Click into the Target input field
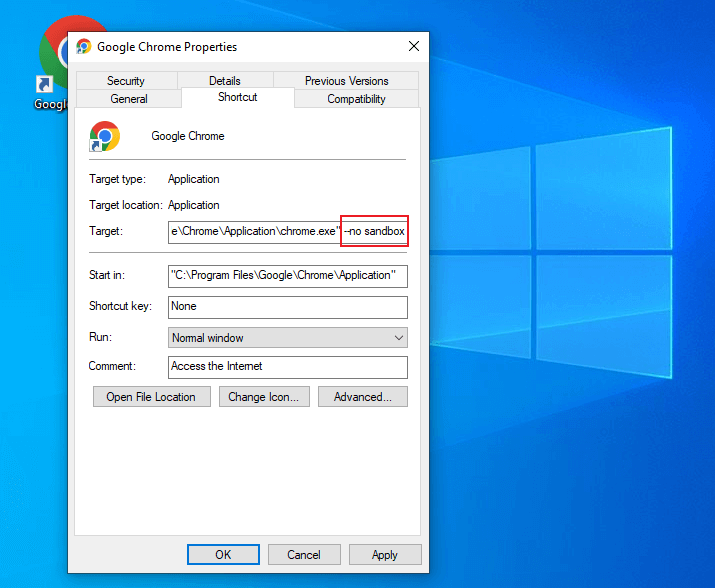Screen dimensions: 715x588 click(288, 231)
